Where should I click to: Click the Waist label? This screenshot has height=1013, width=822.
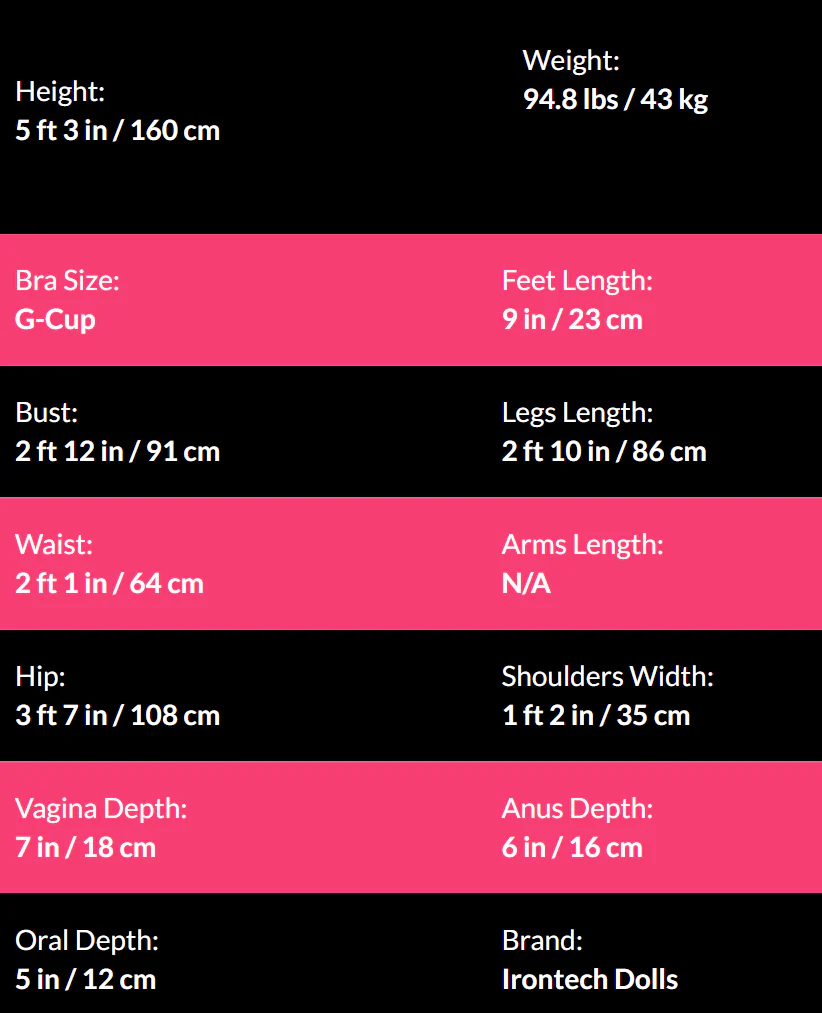click(54, 545)
